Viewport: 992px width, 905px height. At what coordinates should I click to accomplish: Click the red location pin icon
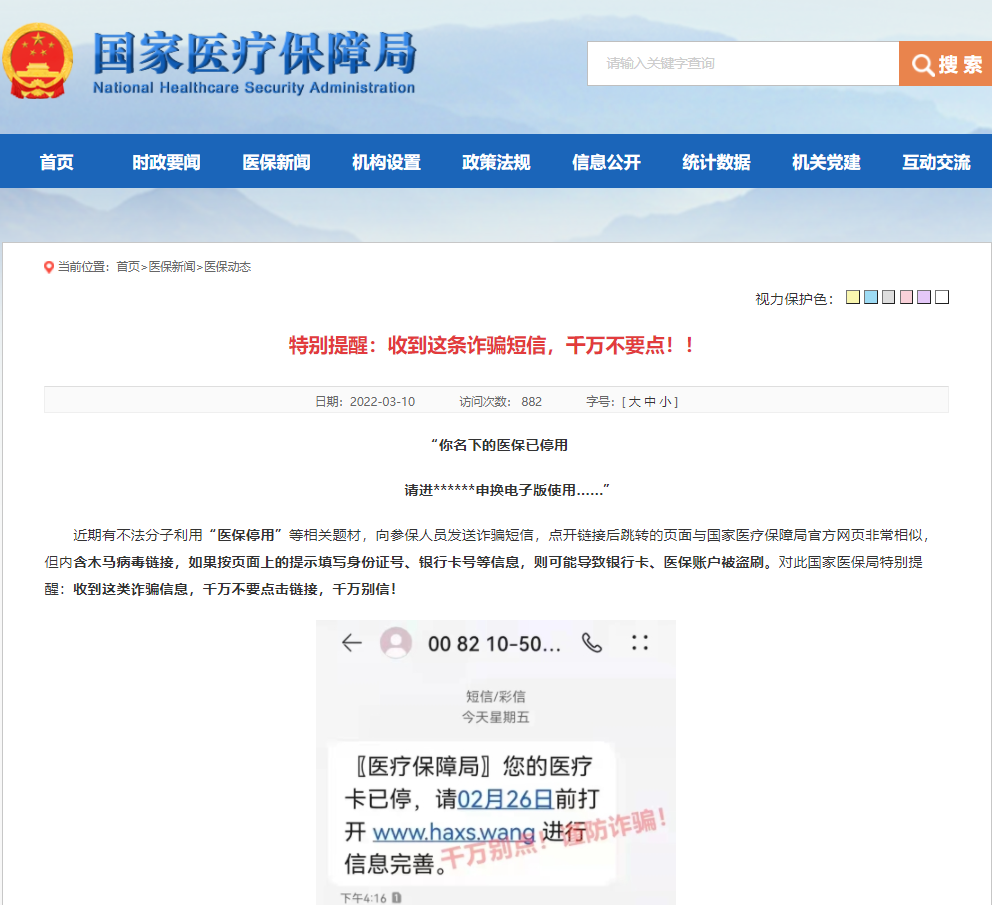point(49,267)
